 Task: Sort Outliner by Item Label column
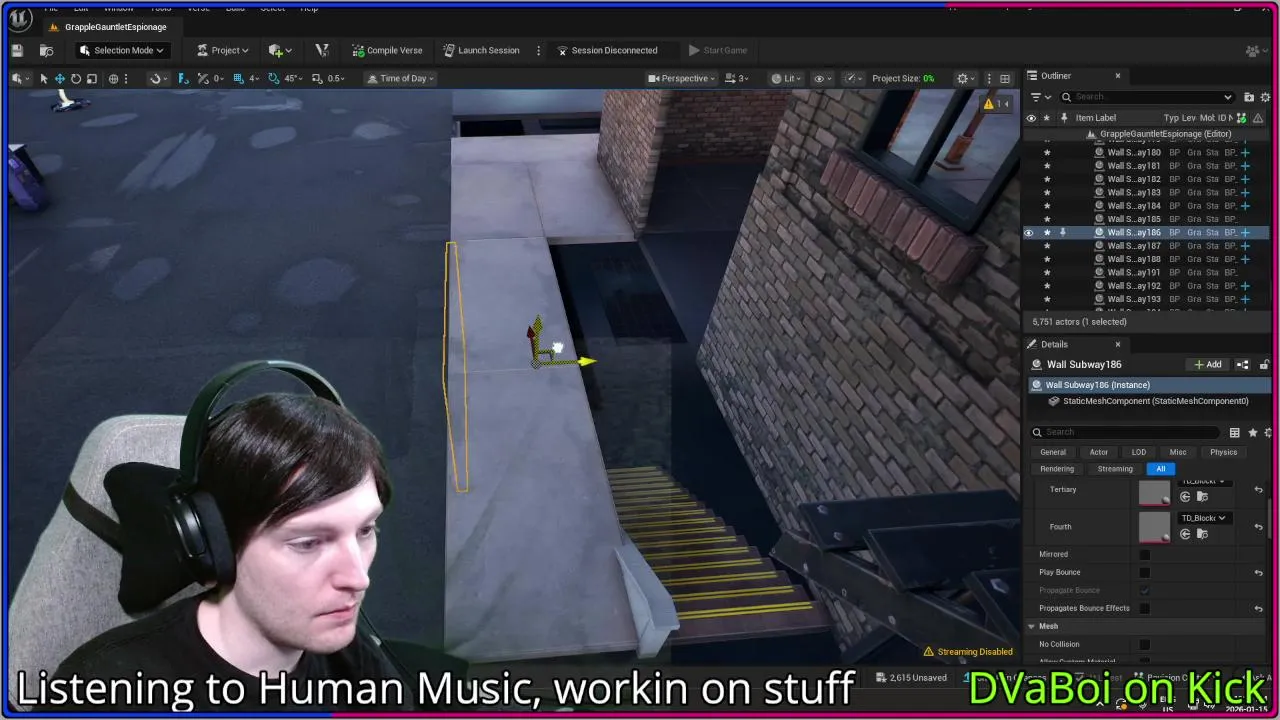tap(1096, 118)
